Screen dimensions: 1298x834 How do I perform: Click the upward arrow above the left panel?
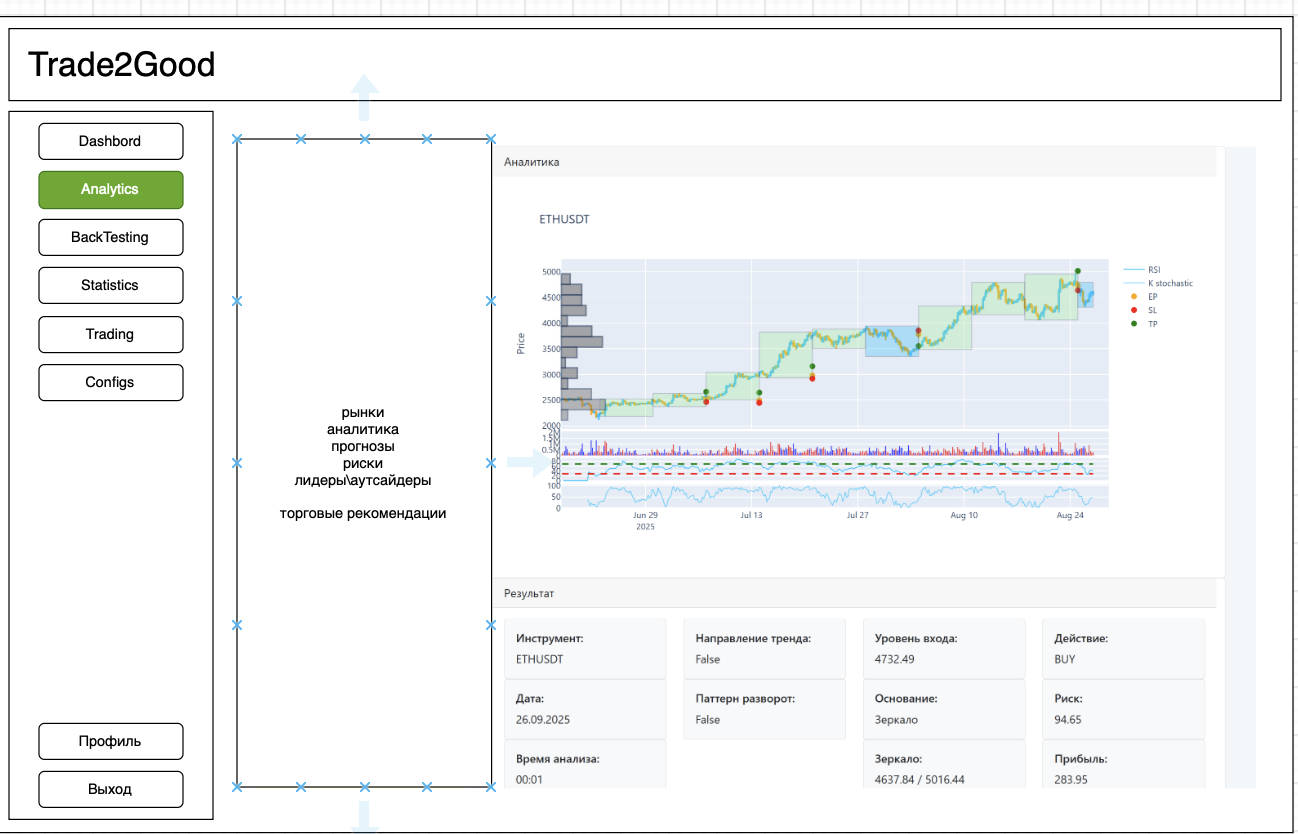pos(365,98)
